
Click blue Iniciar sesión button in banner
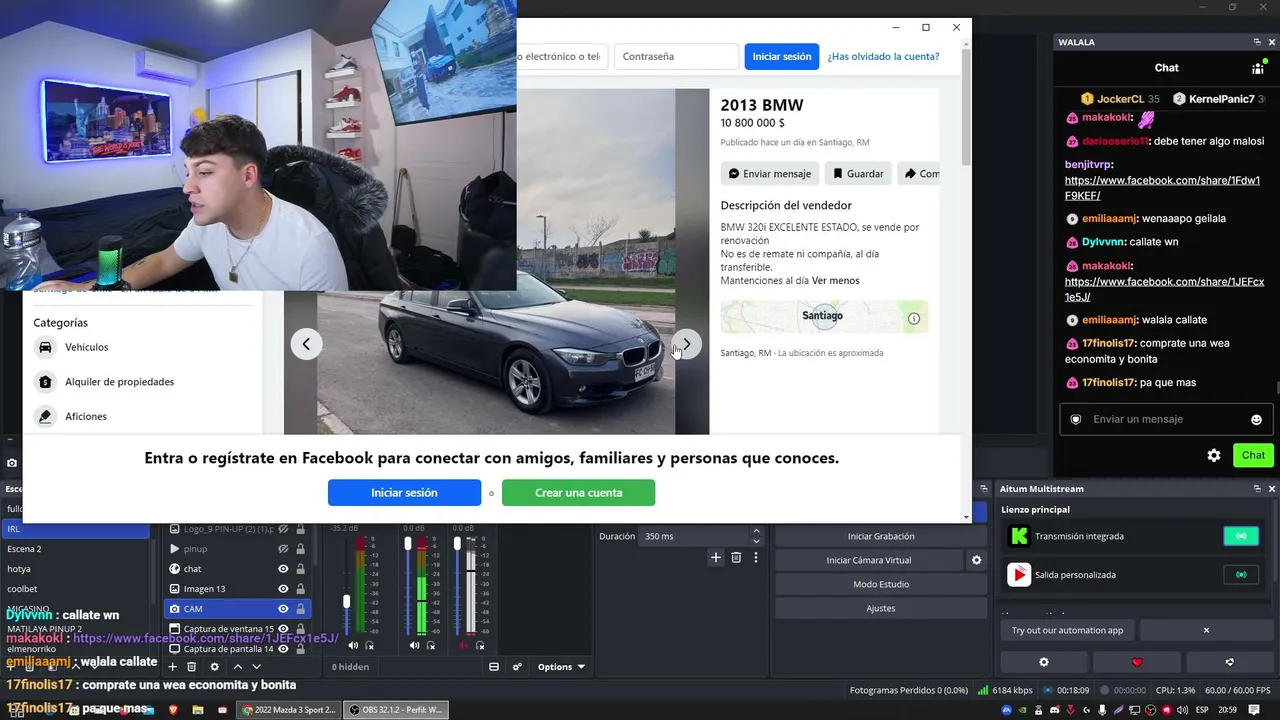[x=404, y=493]
